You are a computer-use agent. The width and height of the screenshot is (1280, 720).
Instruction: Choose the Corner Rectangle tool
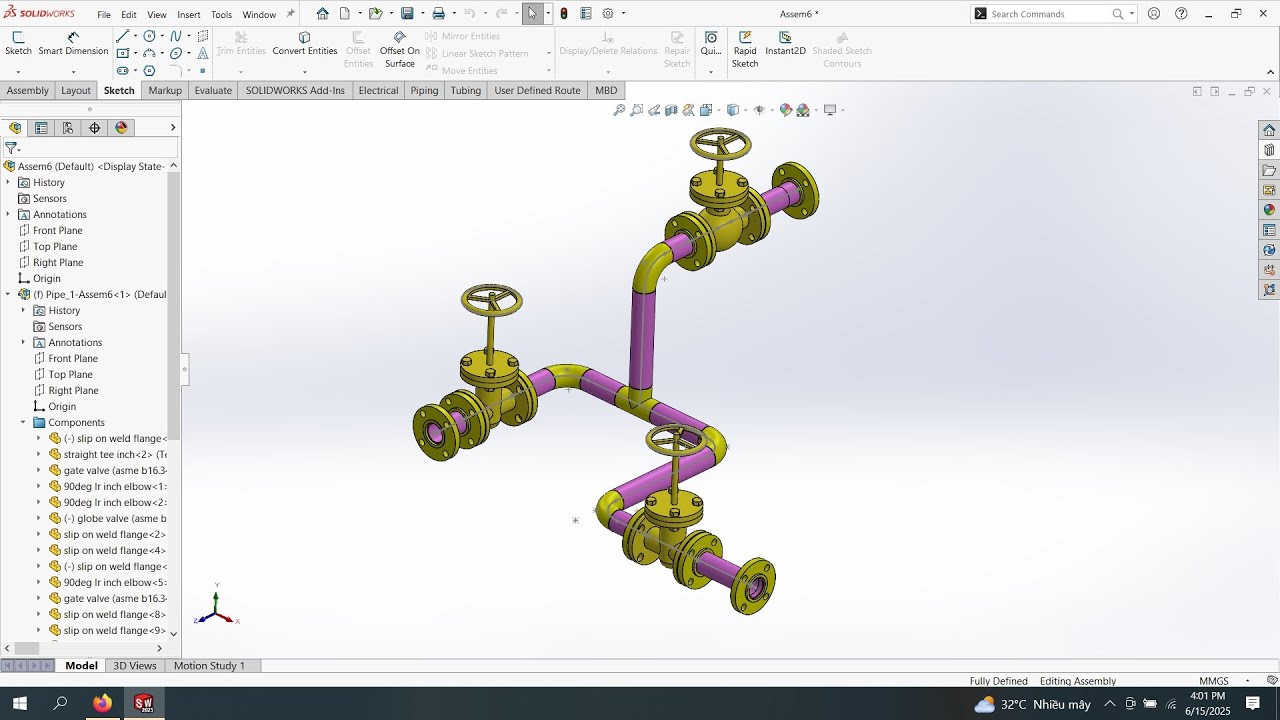122,53
